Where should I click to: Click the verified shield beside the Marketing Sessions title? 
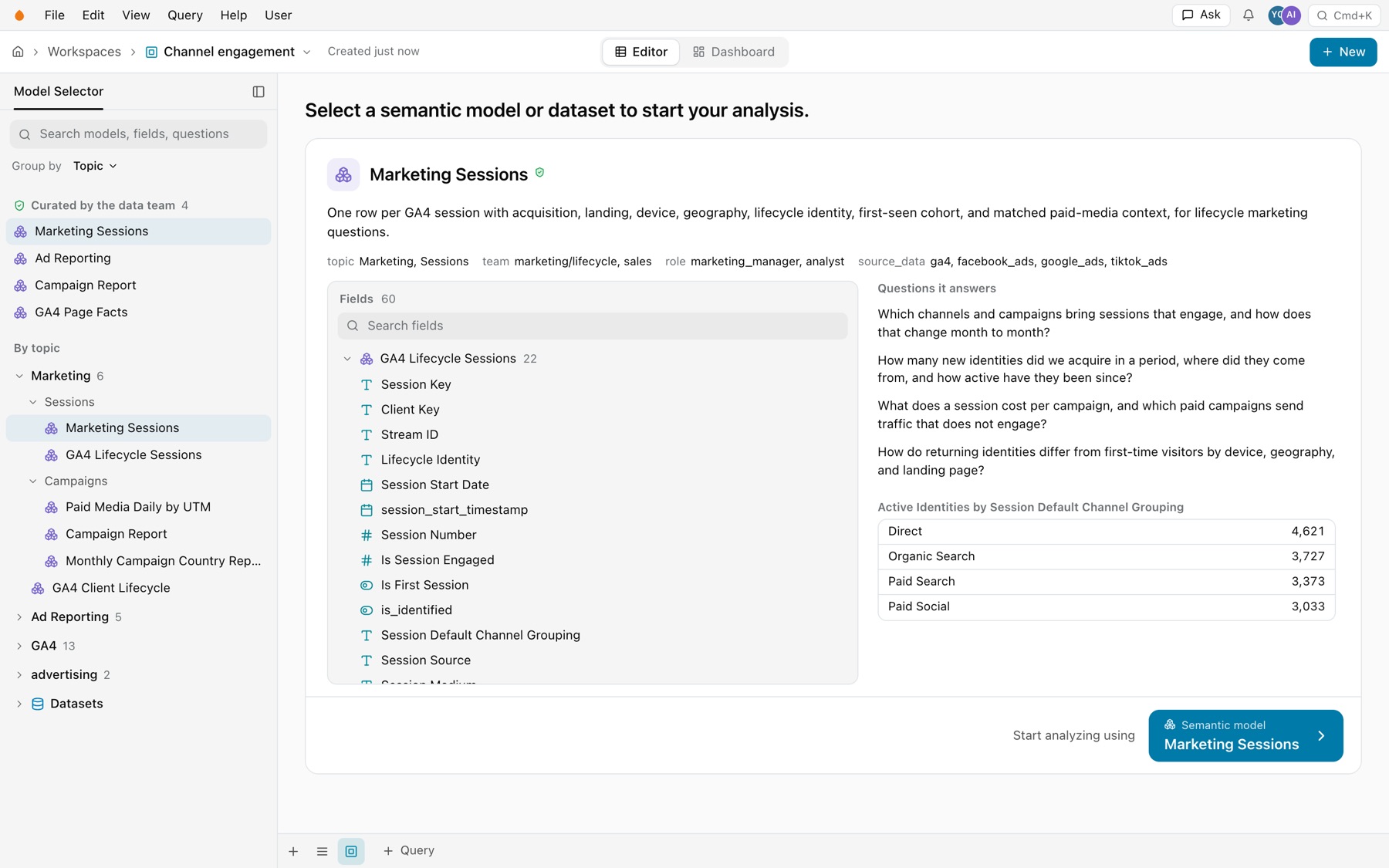click(x=539, y=173)
